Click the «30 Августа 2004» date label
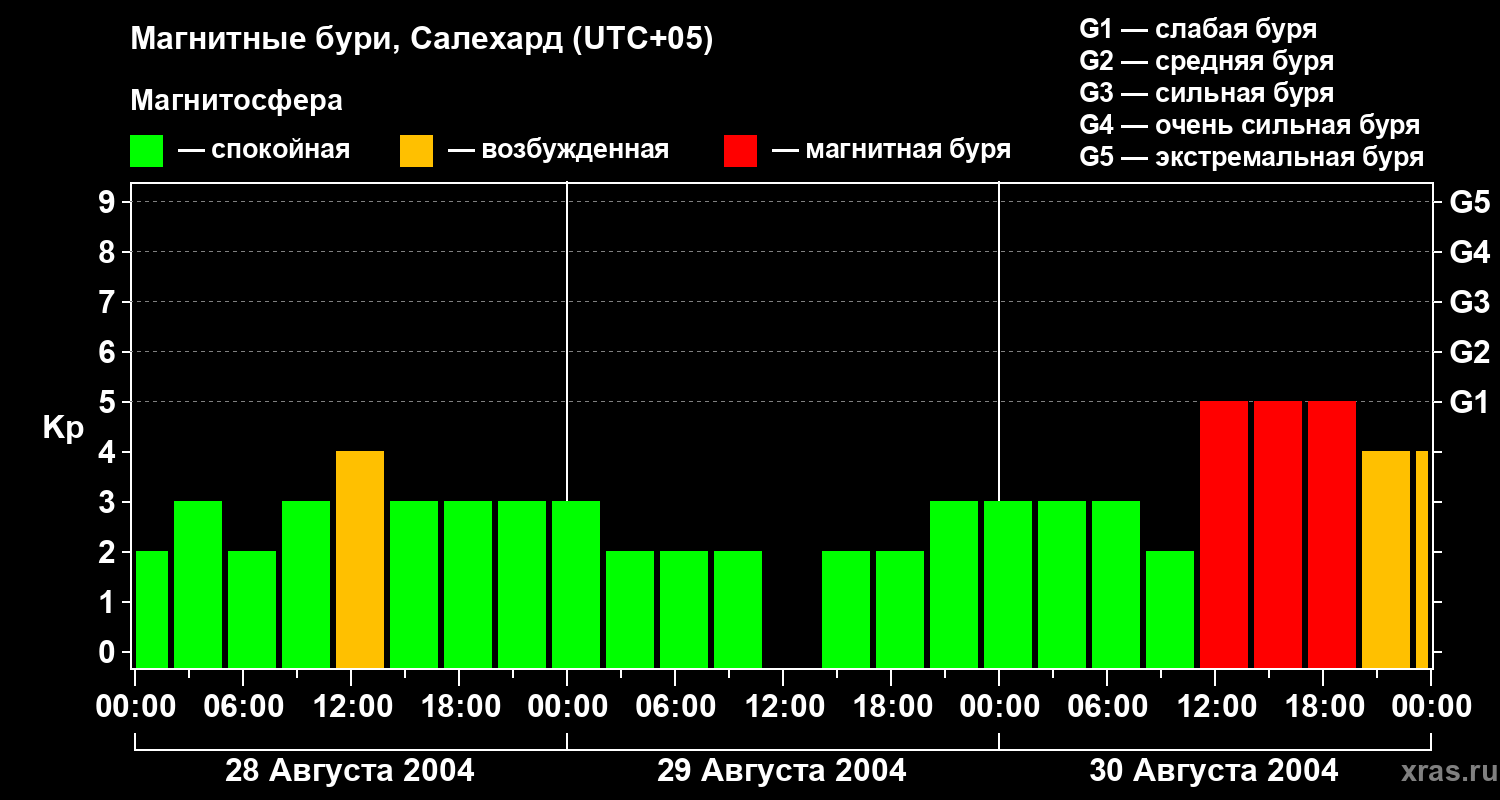Viewport: 1500px width, 800px height. pos(1214,771)
